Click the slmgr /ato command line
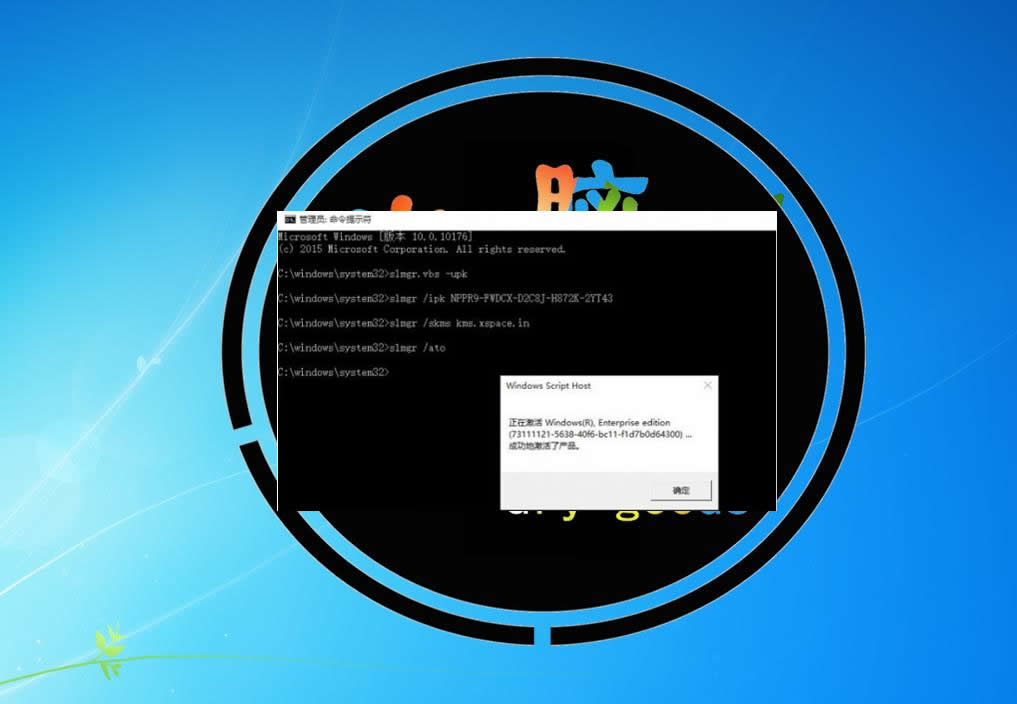The width and height of the screenshot is (1017, 704). tap(361, 347)
